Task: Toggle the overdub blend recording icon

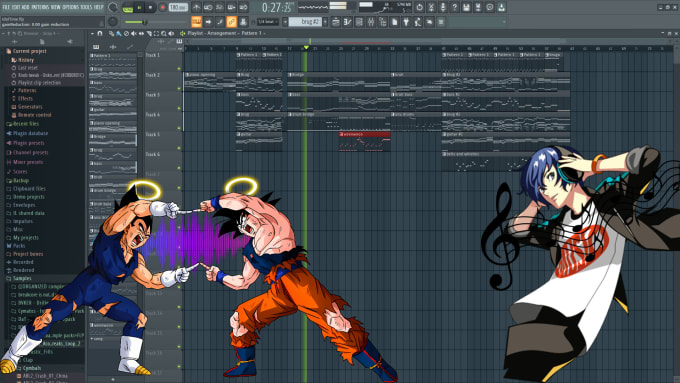Action: 232,7
